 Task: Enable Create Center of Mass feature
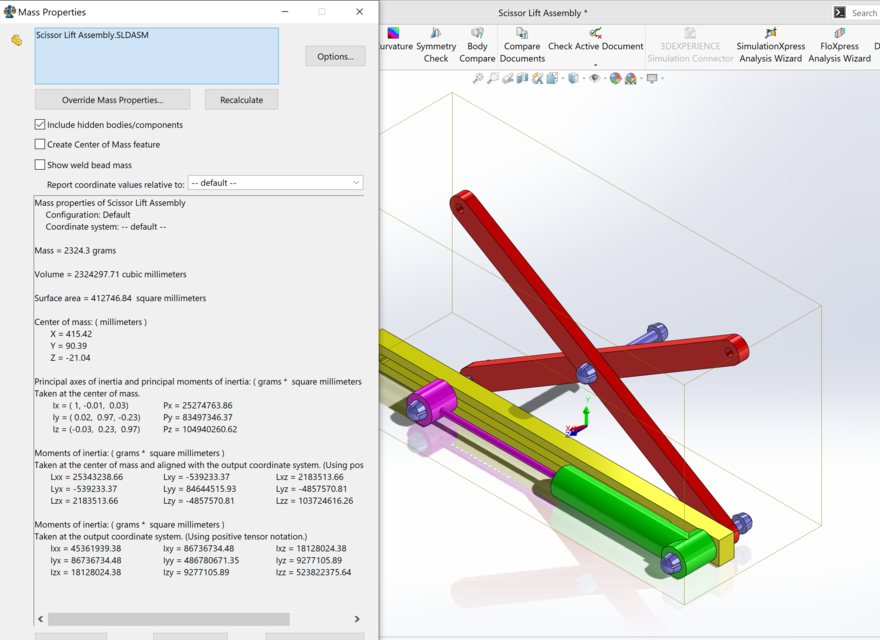[x=39, y=144]
